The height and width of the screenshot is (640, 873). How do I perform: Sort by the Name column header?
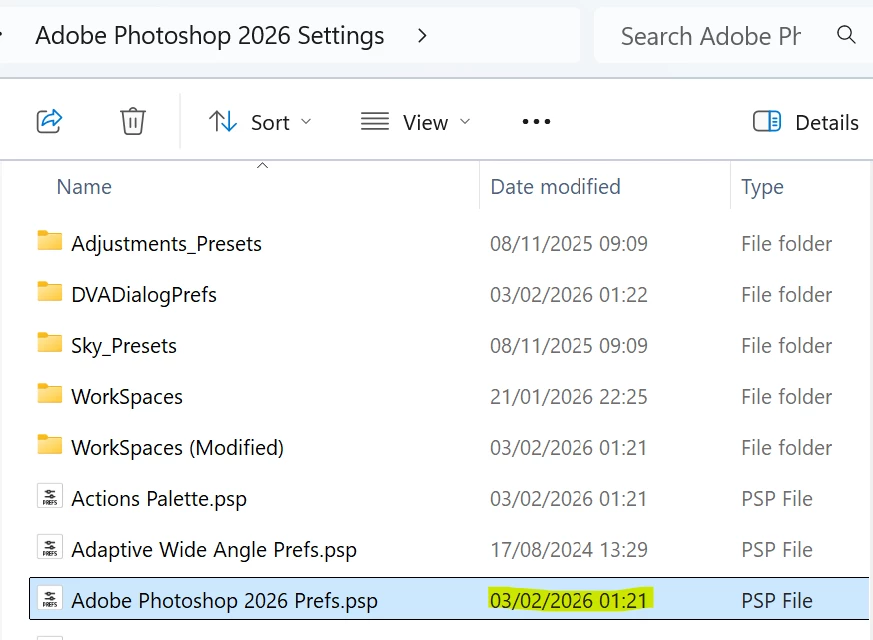point(84,187)
